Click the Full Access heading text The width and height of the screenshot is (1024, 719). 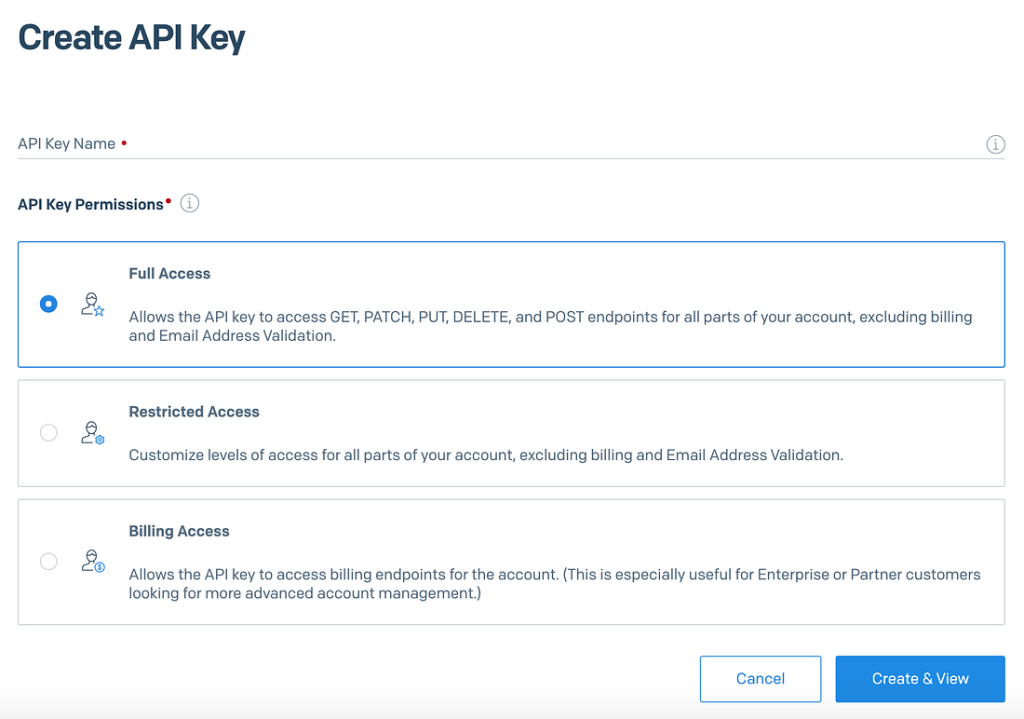pos(170,273)
